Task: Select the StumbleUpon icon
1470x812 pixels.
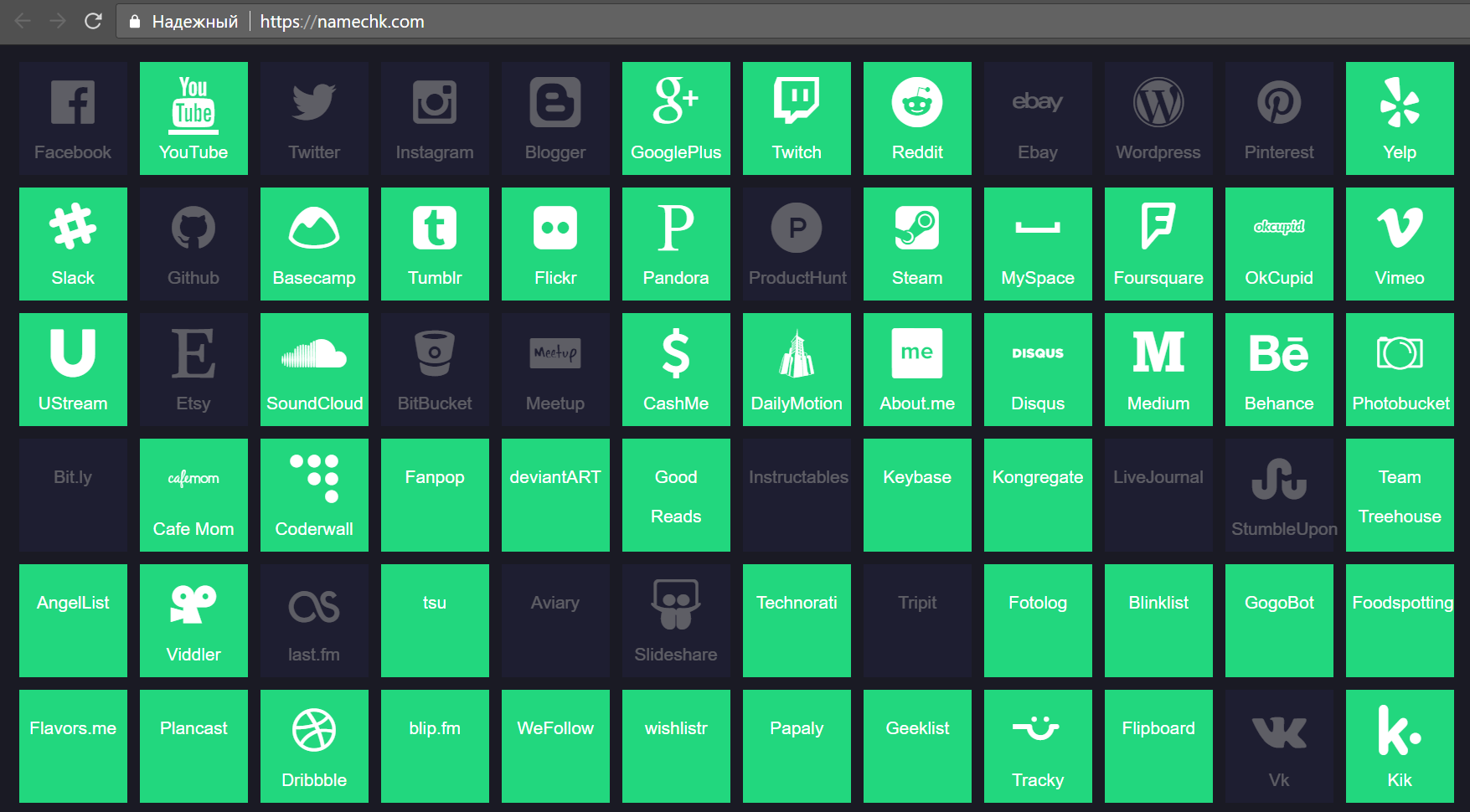Action: click(x=1279, y=479)
